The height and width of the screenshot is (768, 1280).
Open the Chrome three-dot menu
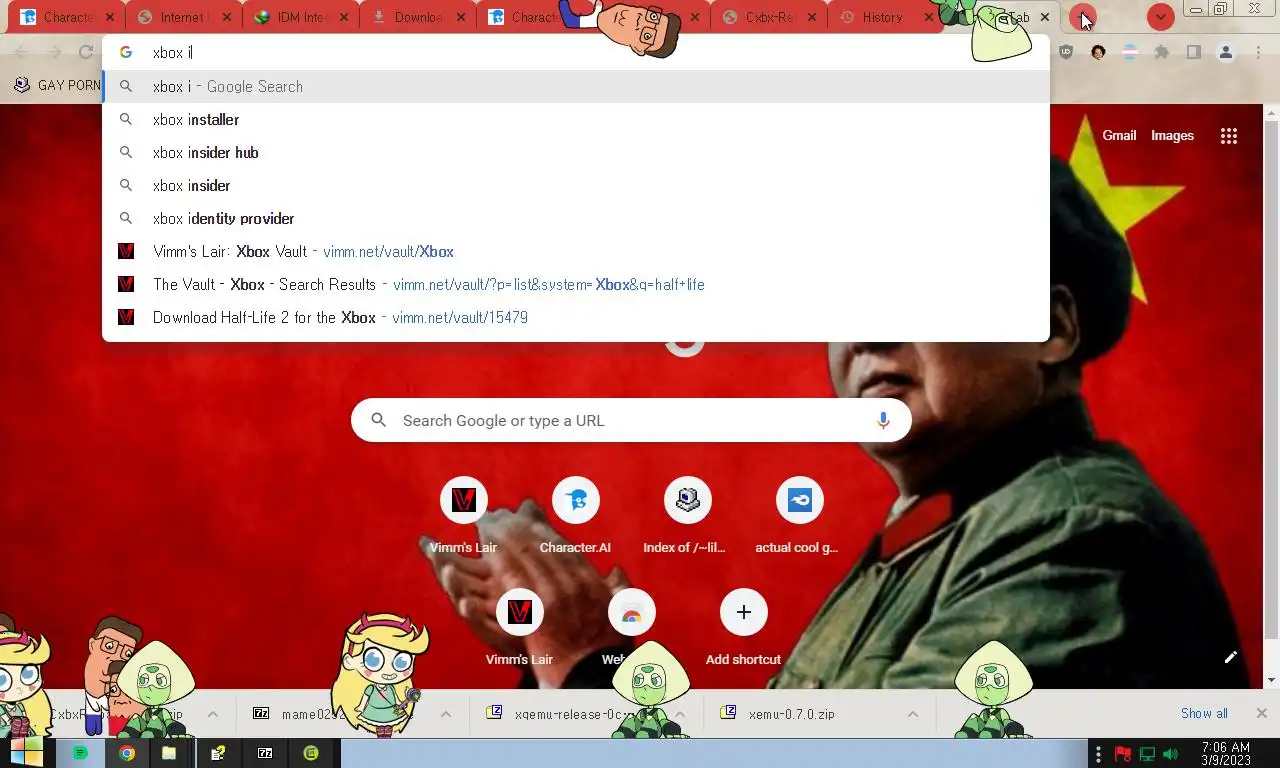pyautogui.click(x=1258, y=52)
